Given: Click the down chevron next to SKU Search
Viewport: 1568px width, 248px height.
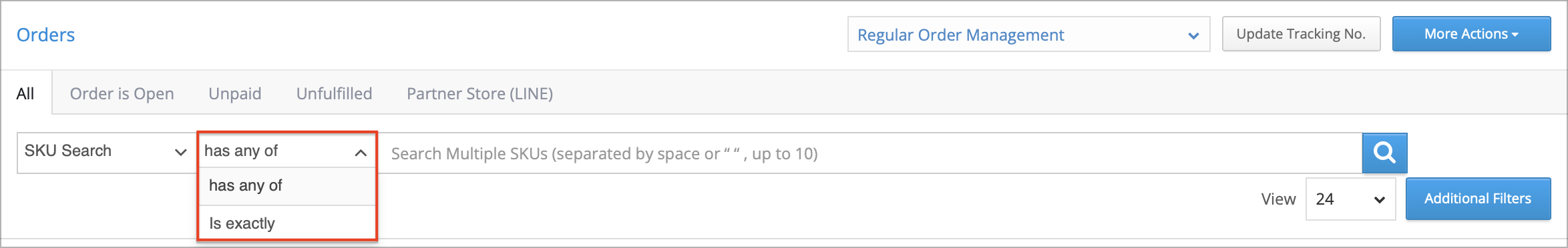Looking at the screenshot, I should click(x=180, y=152).
